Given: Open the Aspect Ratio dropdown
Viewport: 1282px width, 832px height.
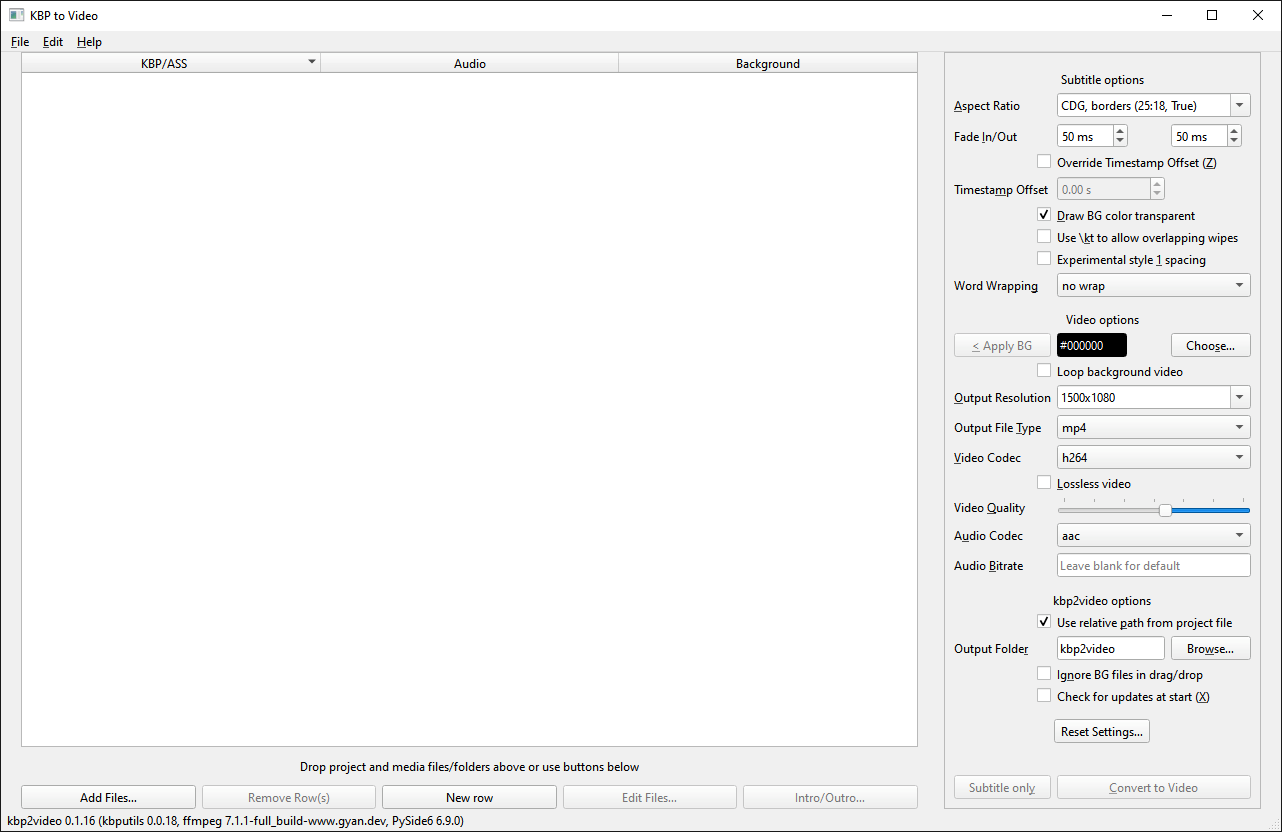Looking at the screenshot, I should [1240, 105].
